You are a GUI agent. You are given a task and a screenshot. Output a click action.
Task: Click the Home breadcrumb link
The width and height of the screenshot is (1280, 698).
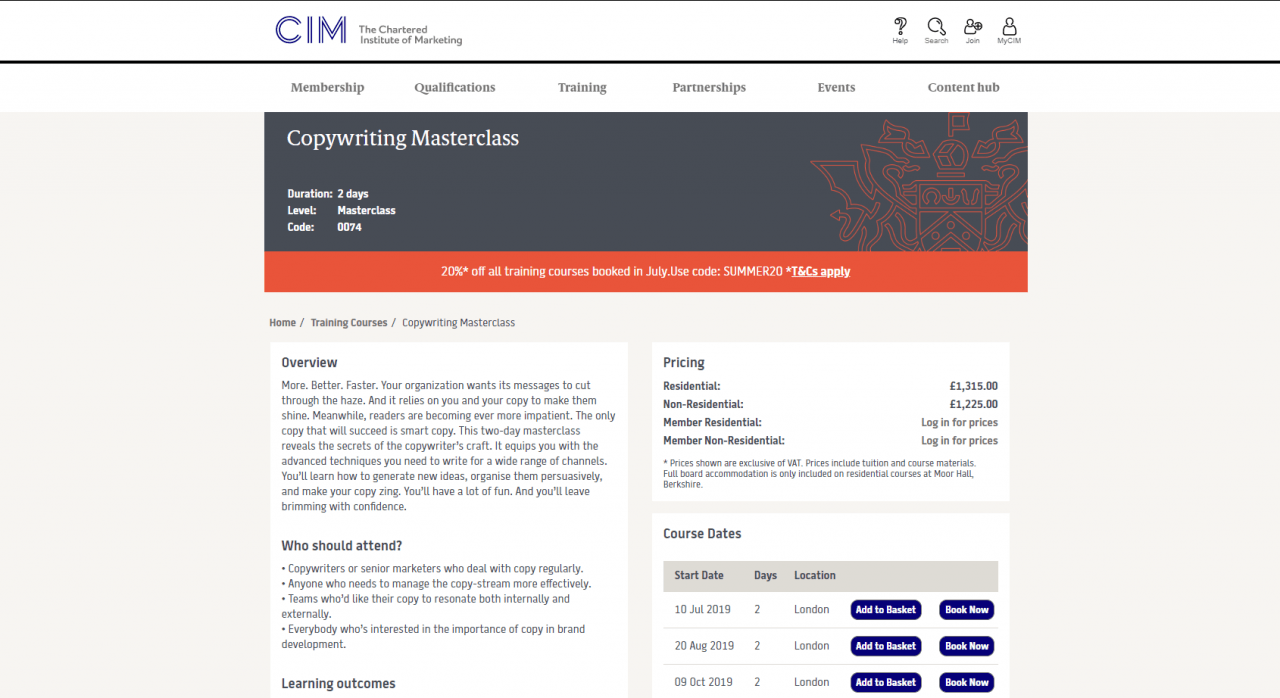(x=282, y=322)
